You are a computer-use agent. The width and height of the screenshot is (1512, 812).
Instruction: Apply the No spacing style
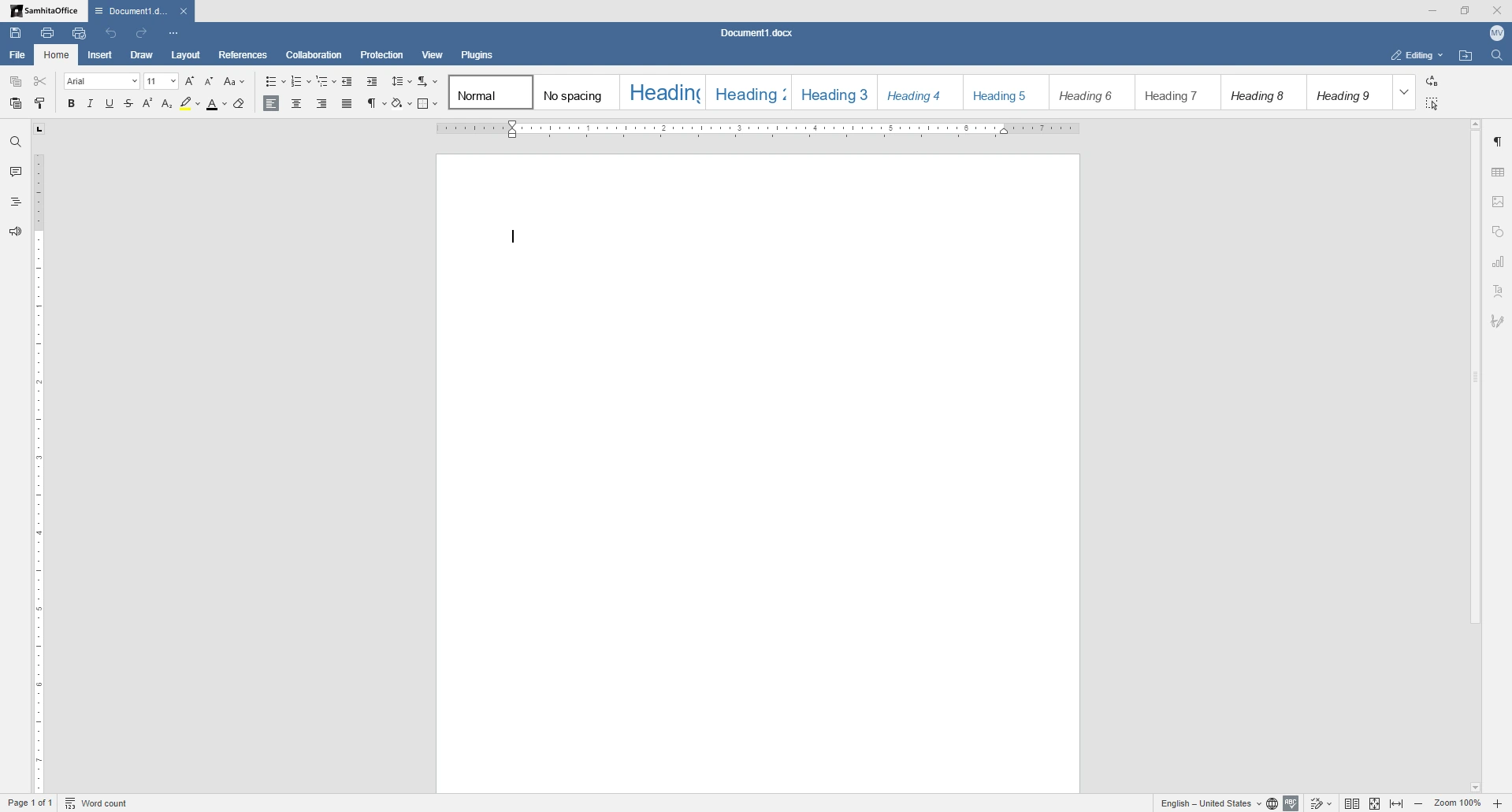(577, 92)
